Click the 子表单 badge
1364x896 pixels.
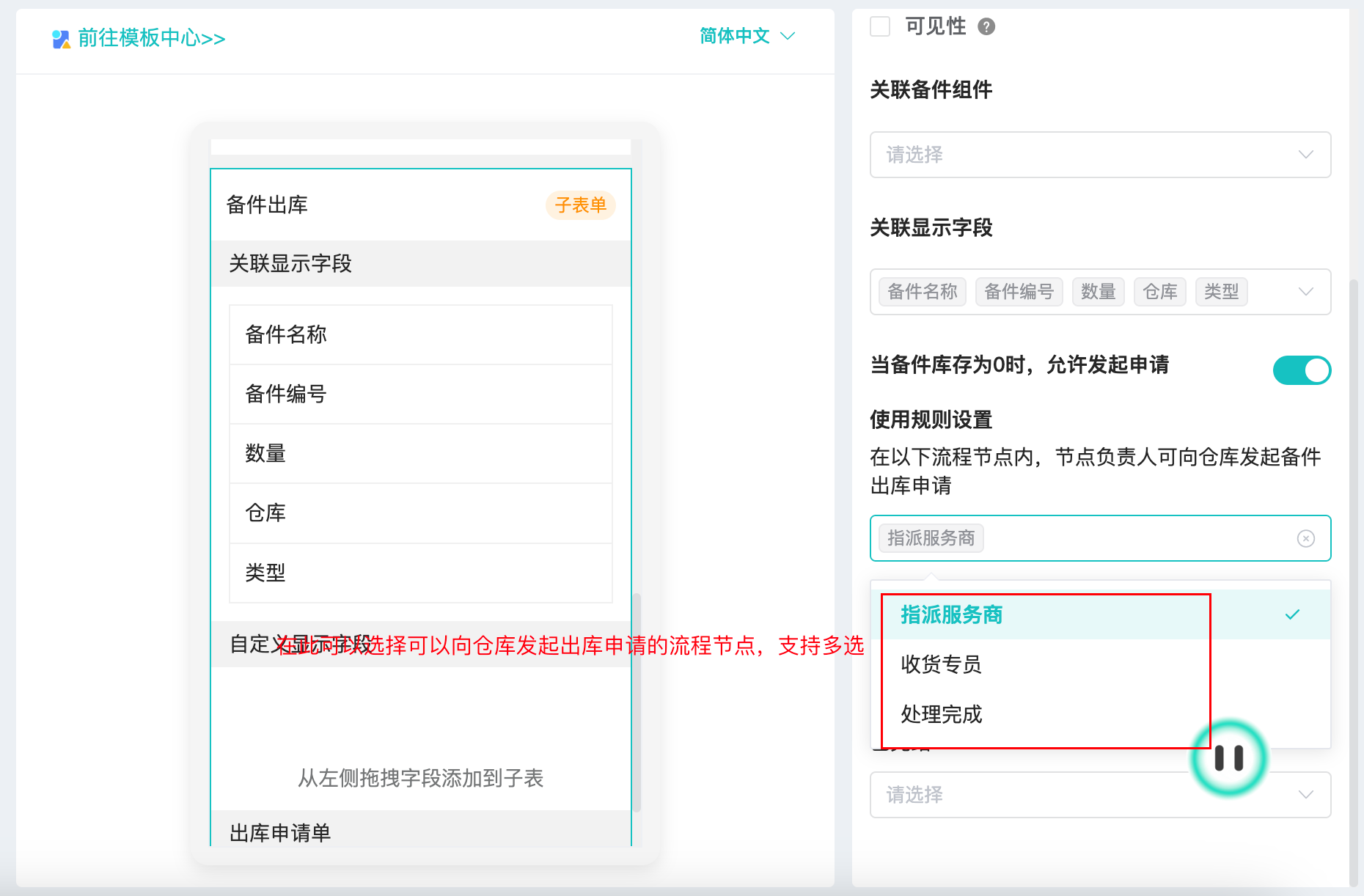(x=580, y=205)
